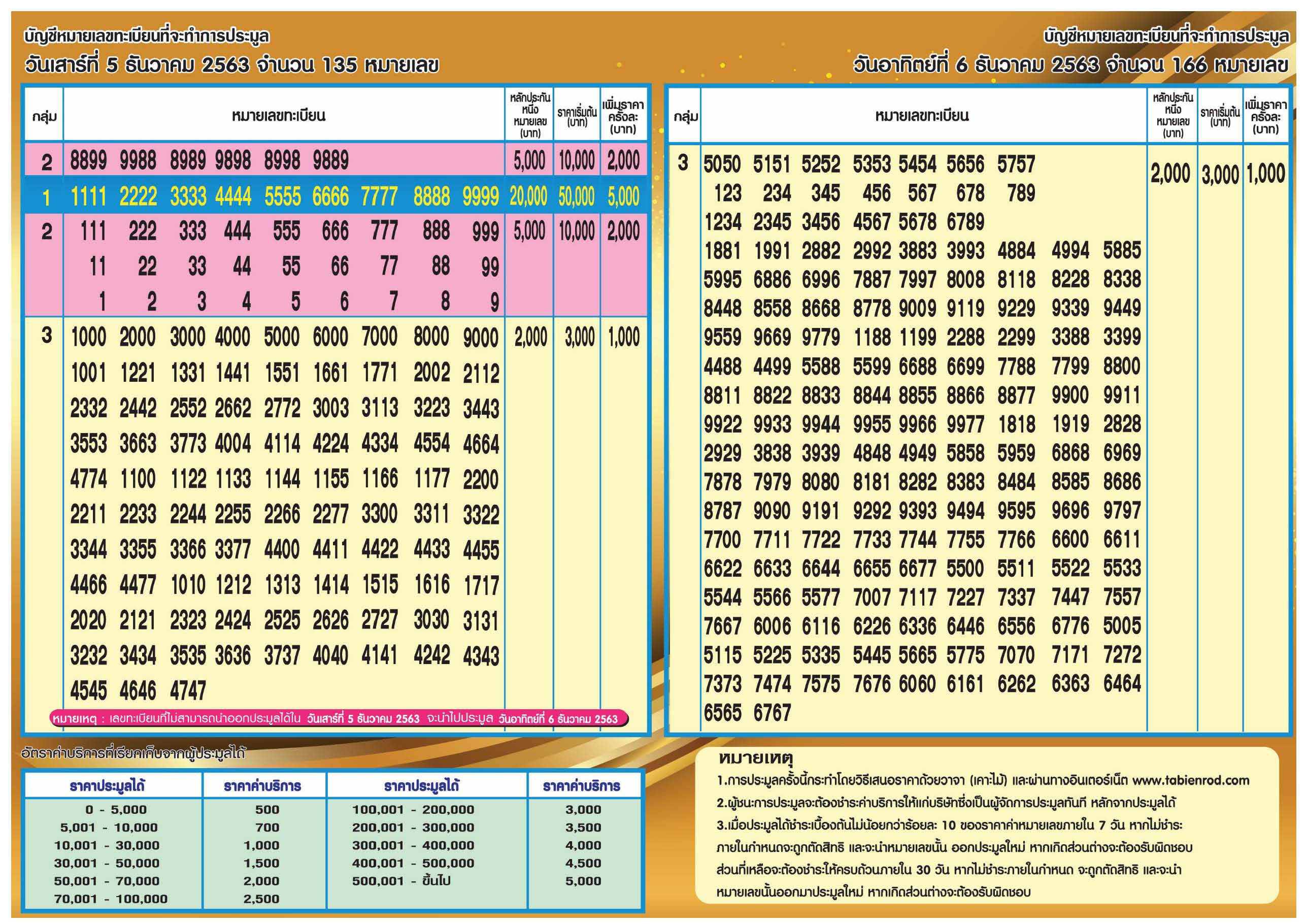Click the '135 หมายเลข' Saturday heading
This screenshot has height=924, width=1306.
[x=380, y=65]
